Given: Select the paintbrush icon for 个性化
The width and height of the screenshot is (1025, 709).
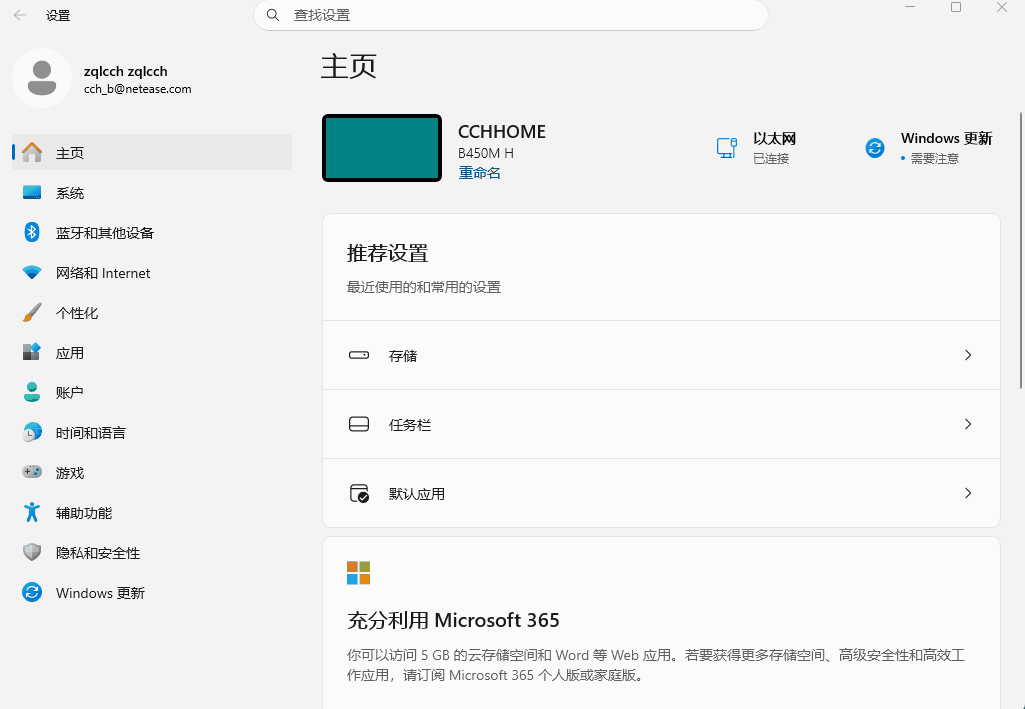Looking at the screenshot, I should click(31, 312).
